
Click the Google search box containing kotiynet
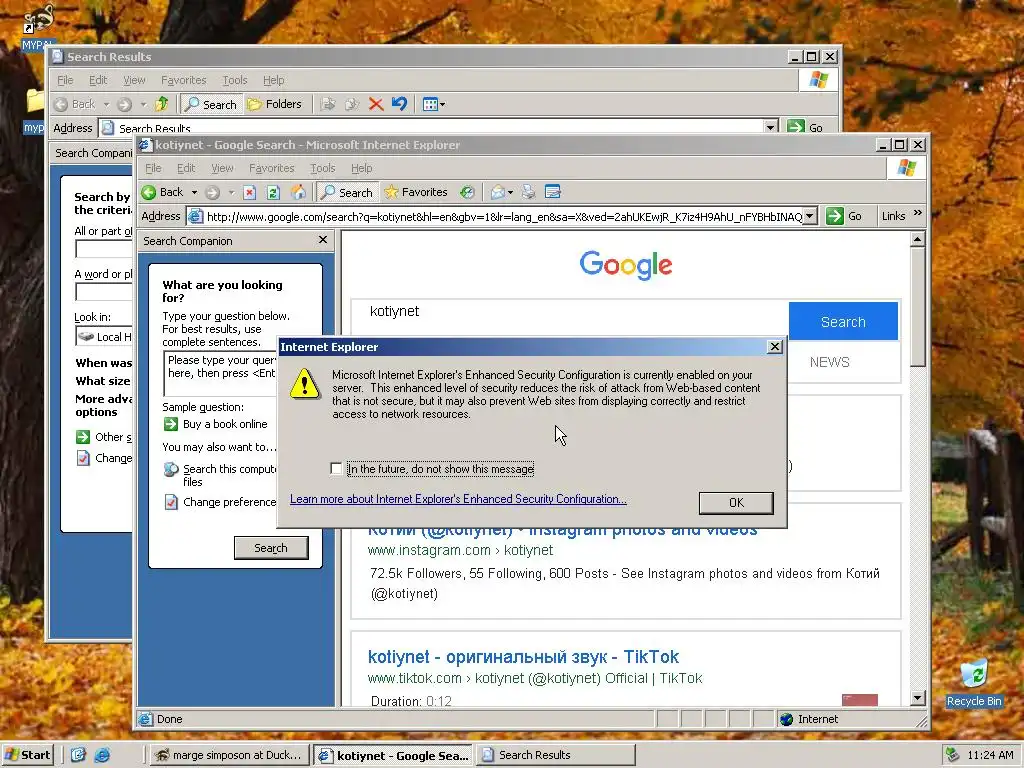pyautogui.click(x=570, y=312)
